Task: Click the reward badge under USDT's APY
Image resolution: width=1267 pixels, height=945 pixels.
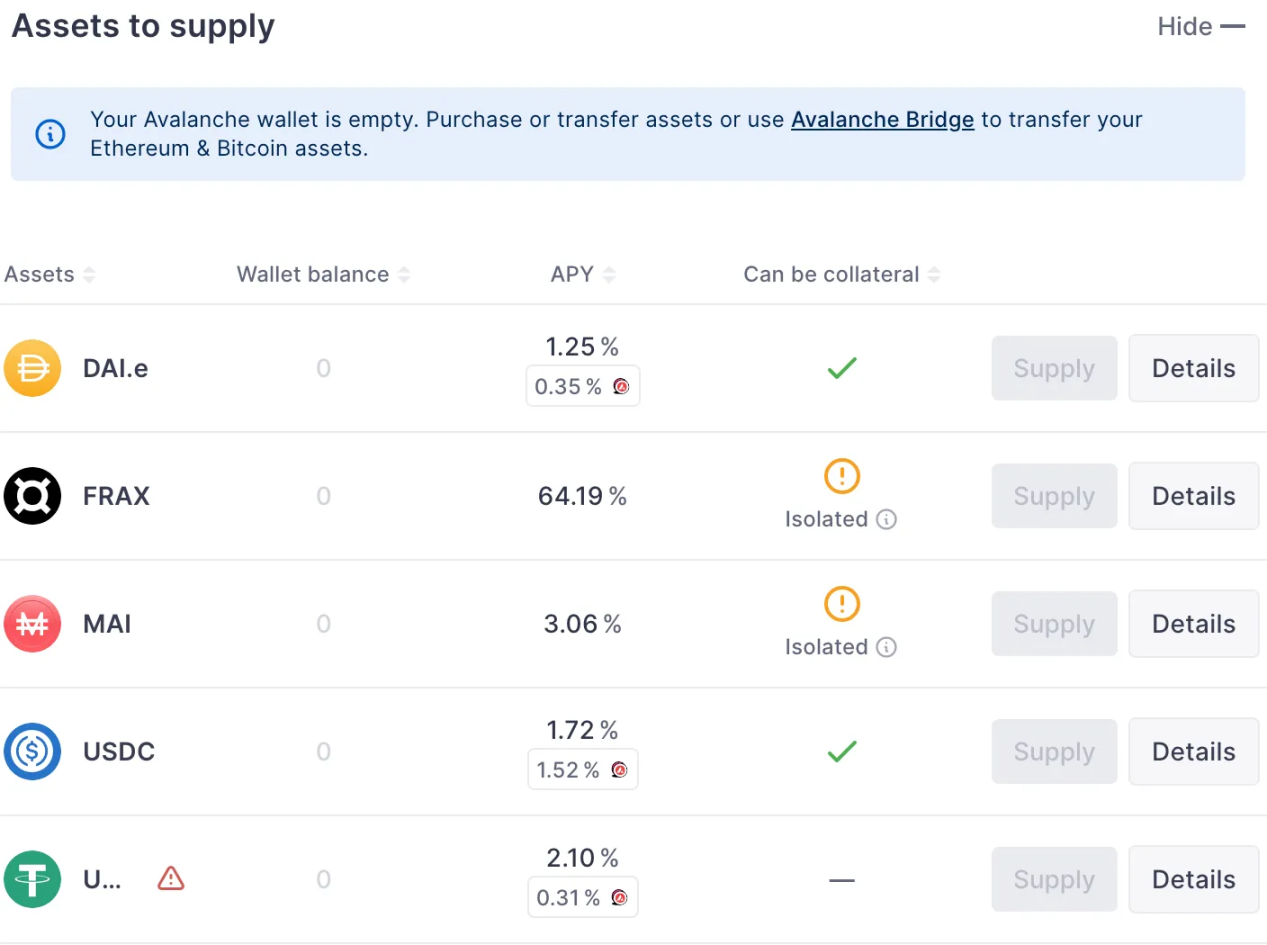Action: pyautogui.click(x=621, y=897)
